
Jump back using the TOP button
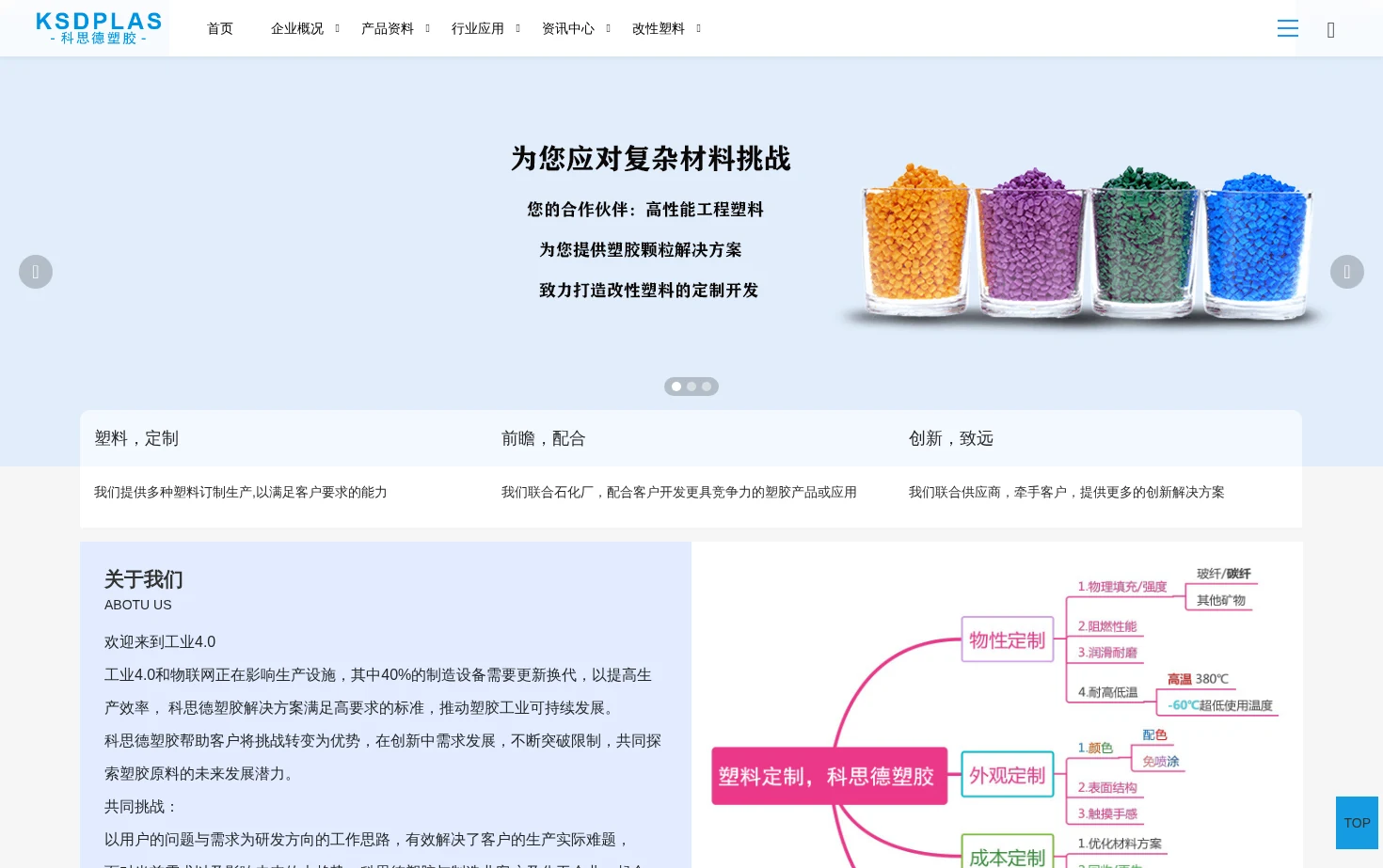pos(1357,823)
